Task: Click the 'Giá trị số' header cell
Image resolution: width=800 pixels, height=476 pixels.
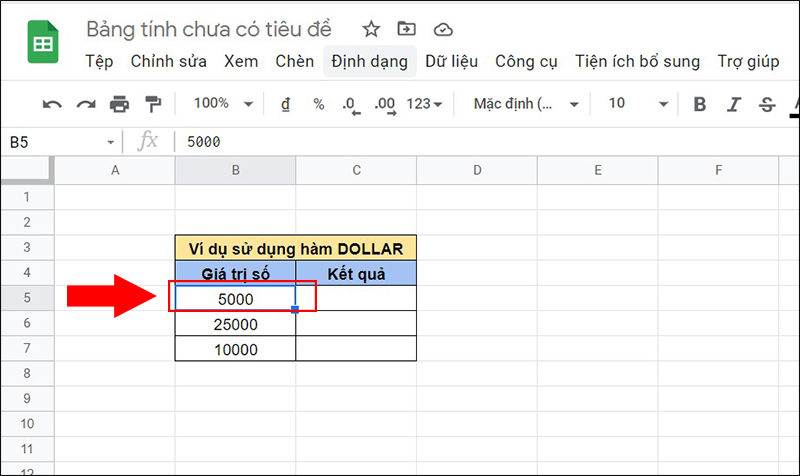Action: [235, 273]
